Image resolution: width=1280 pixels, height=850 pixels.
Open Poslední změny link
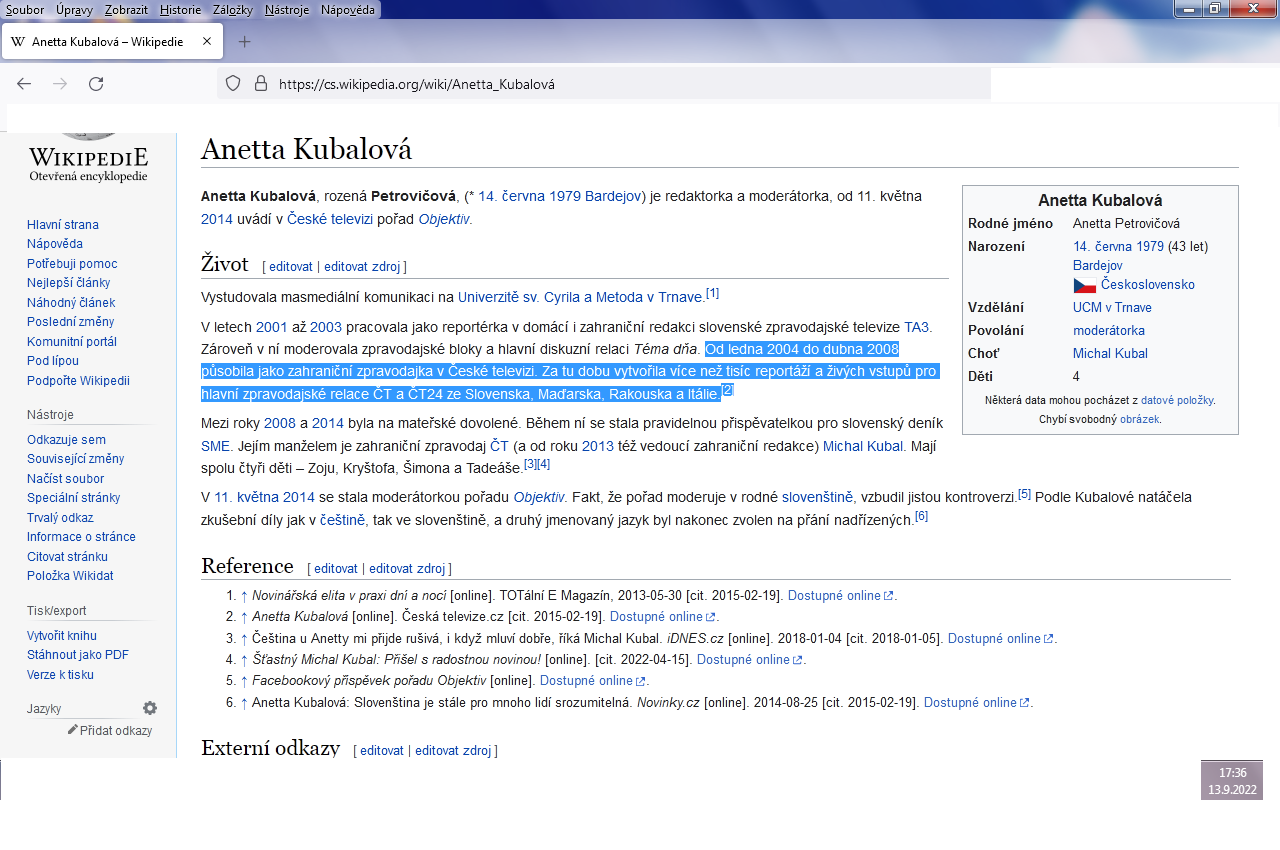coord(70,322)
